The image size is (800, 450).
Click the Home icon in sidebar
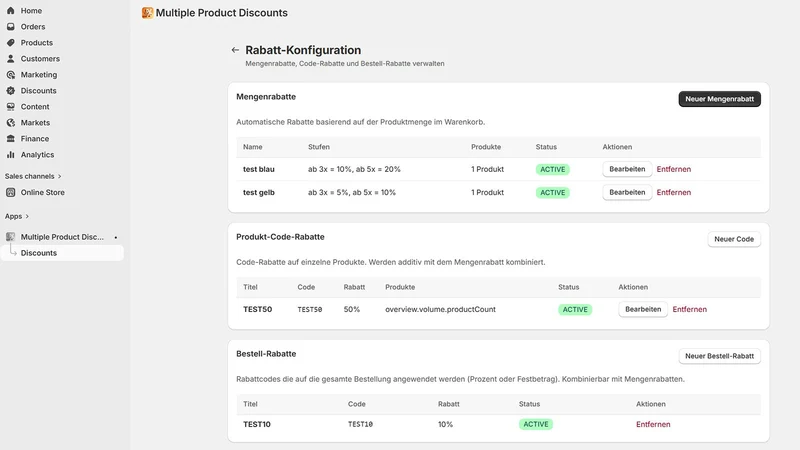point(11,10)
